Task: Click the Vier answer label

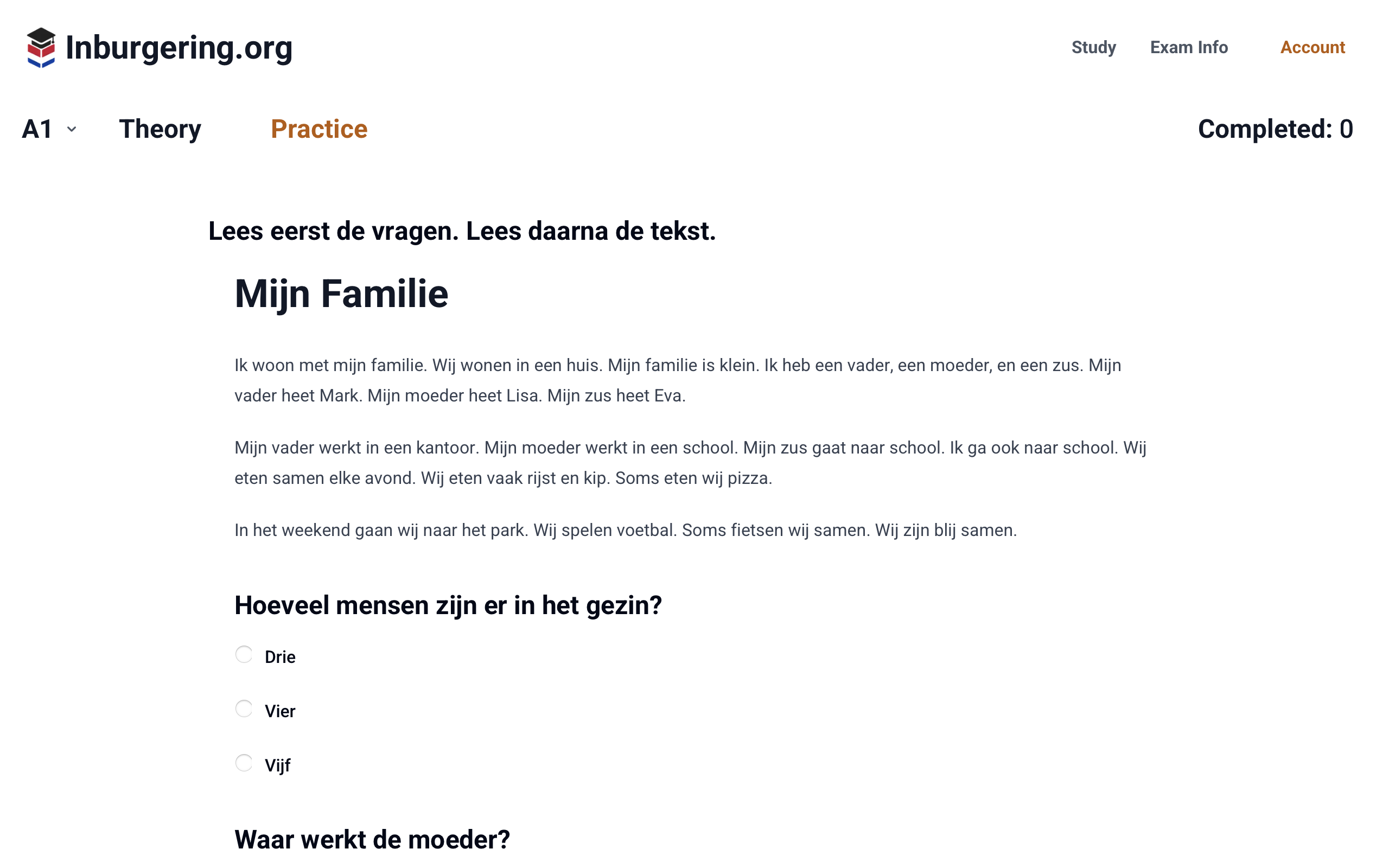Action: [280, 711]
